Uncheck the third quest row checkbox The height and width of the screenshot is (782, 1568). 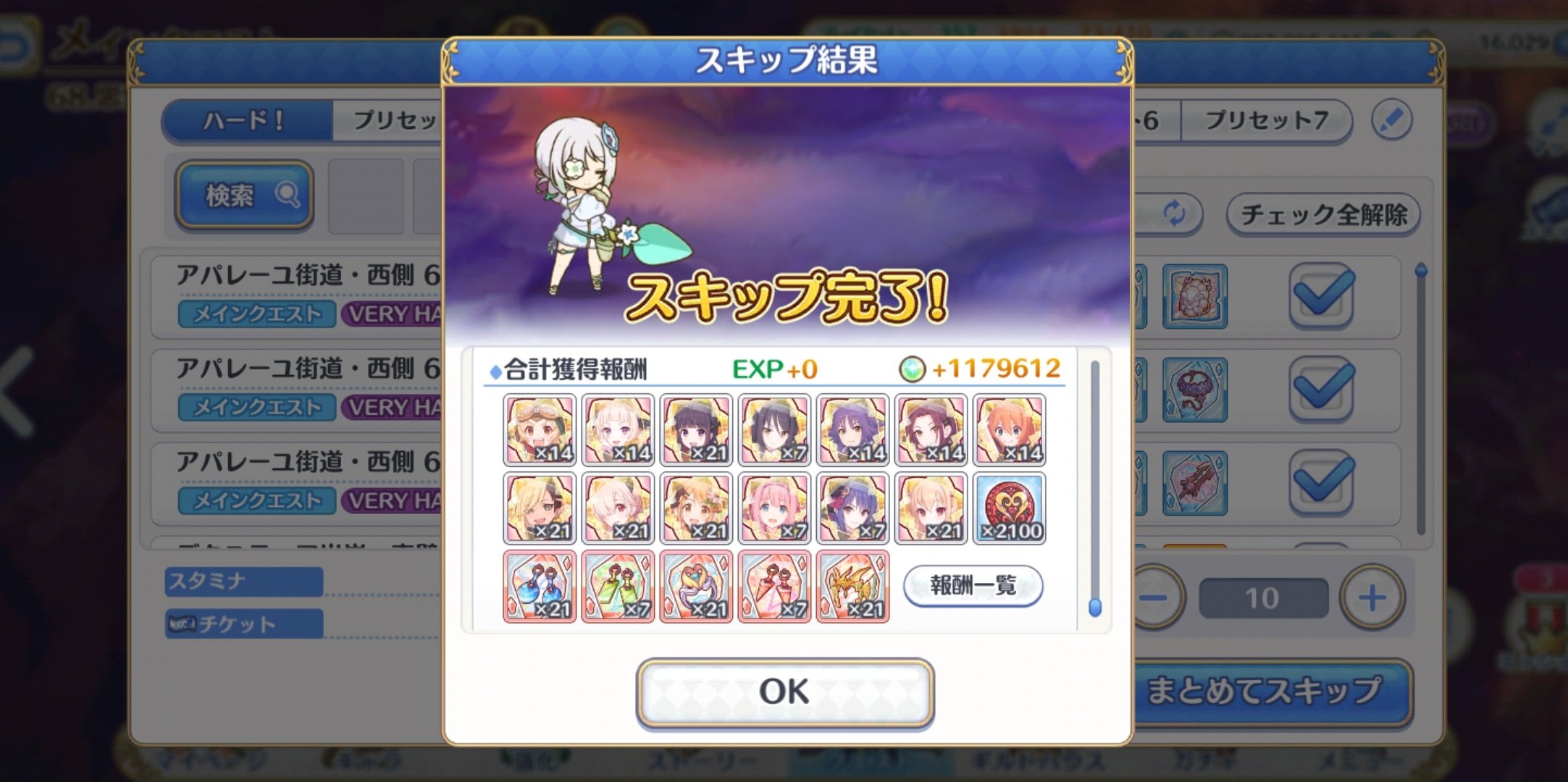click(x=1322, y=482)
